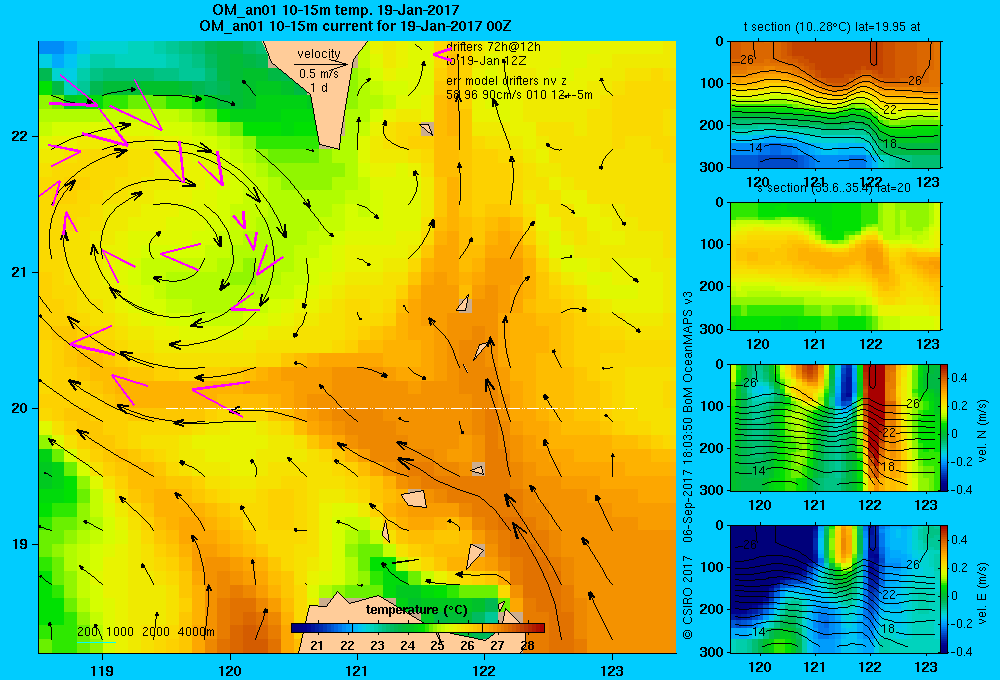Click the 'vel. N (m/s)' axis label
The width and height of the screenshot is (1000, 680).
point(982,431)
